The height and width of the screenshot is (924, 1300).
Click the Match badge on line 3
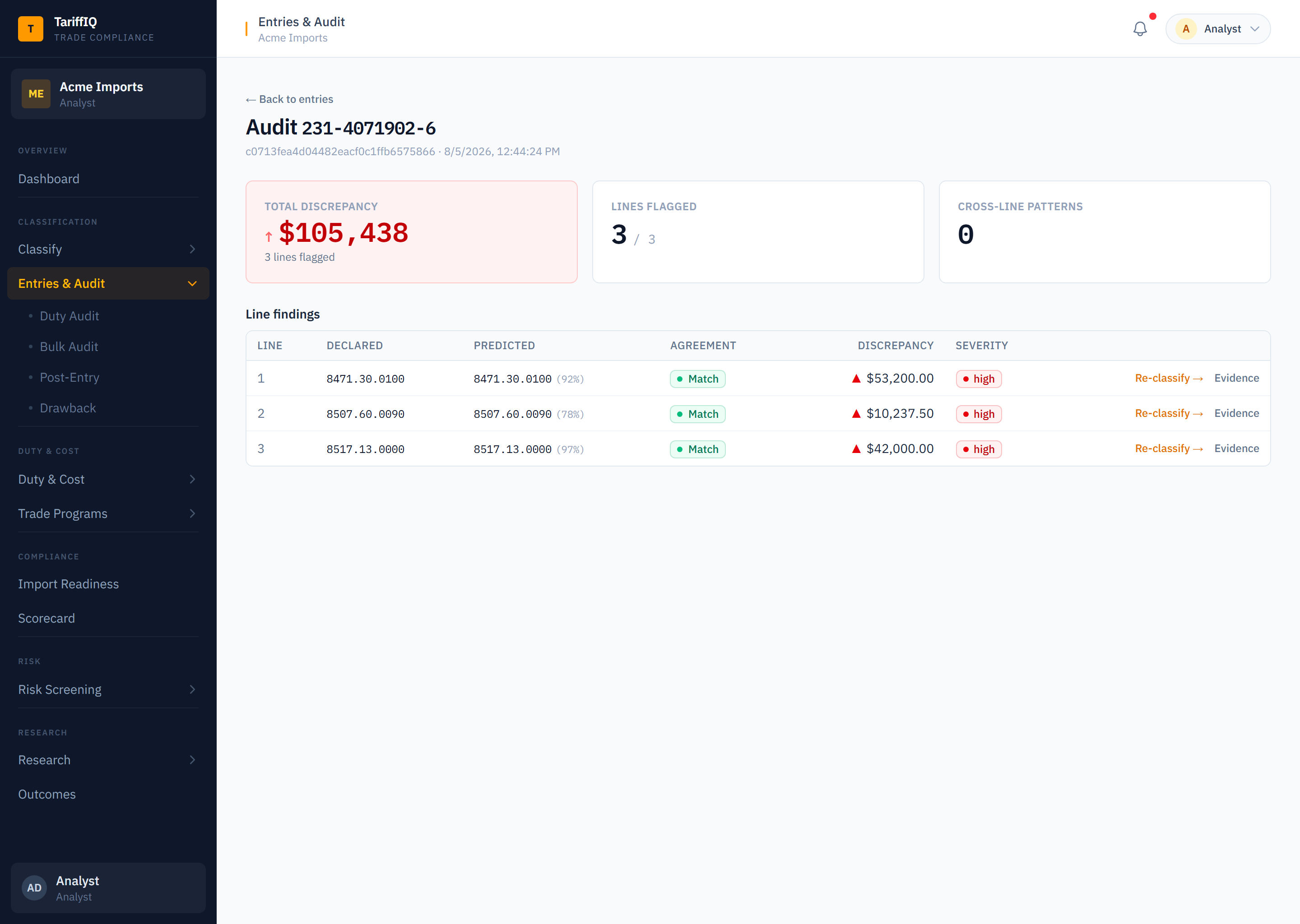coord(698,449)
